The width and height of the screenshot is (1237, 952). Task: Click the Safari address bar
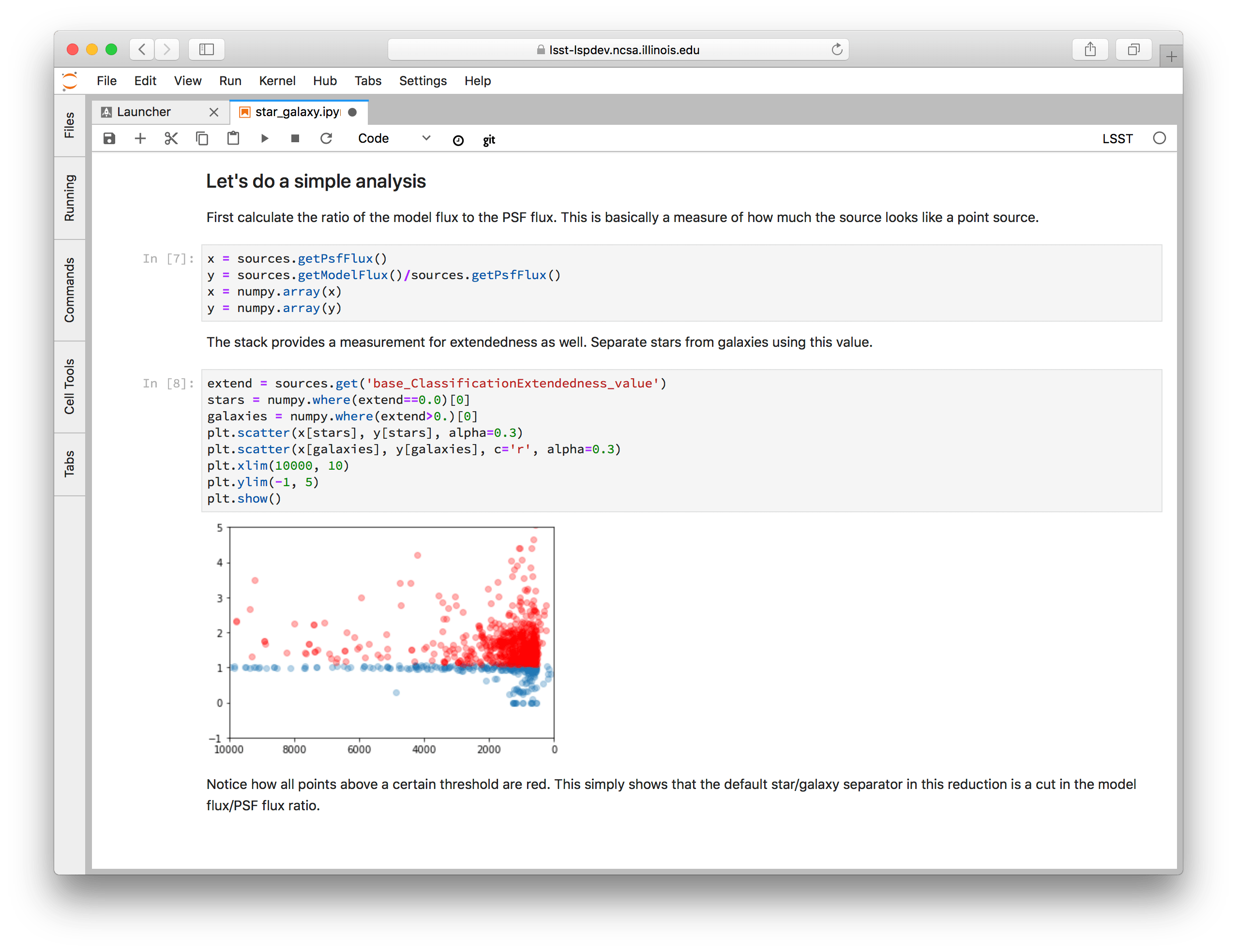pyautogui.click(x=618, y=50)
